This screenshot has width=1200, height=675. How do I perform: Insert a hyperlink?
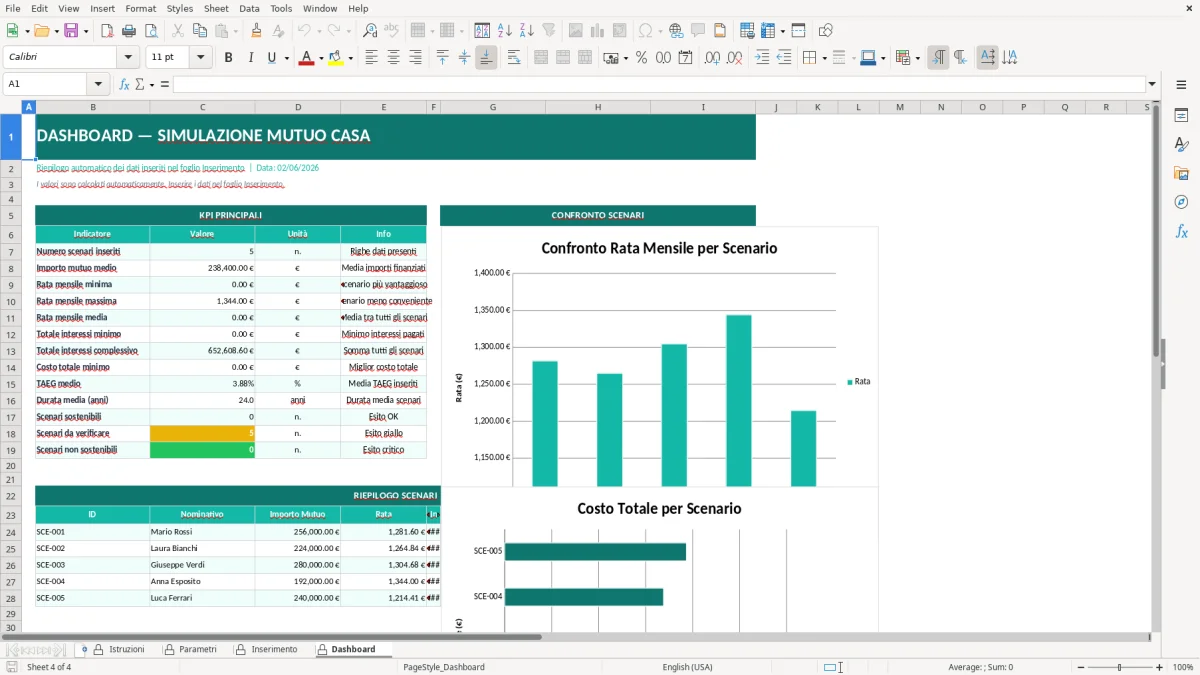(x=676, y=31)
